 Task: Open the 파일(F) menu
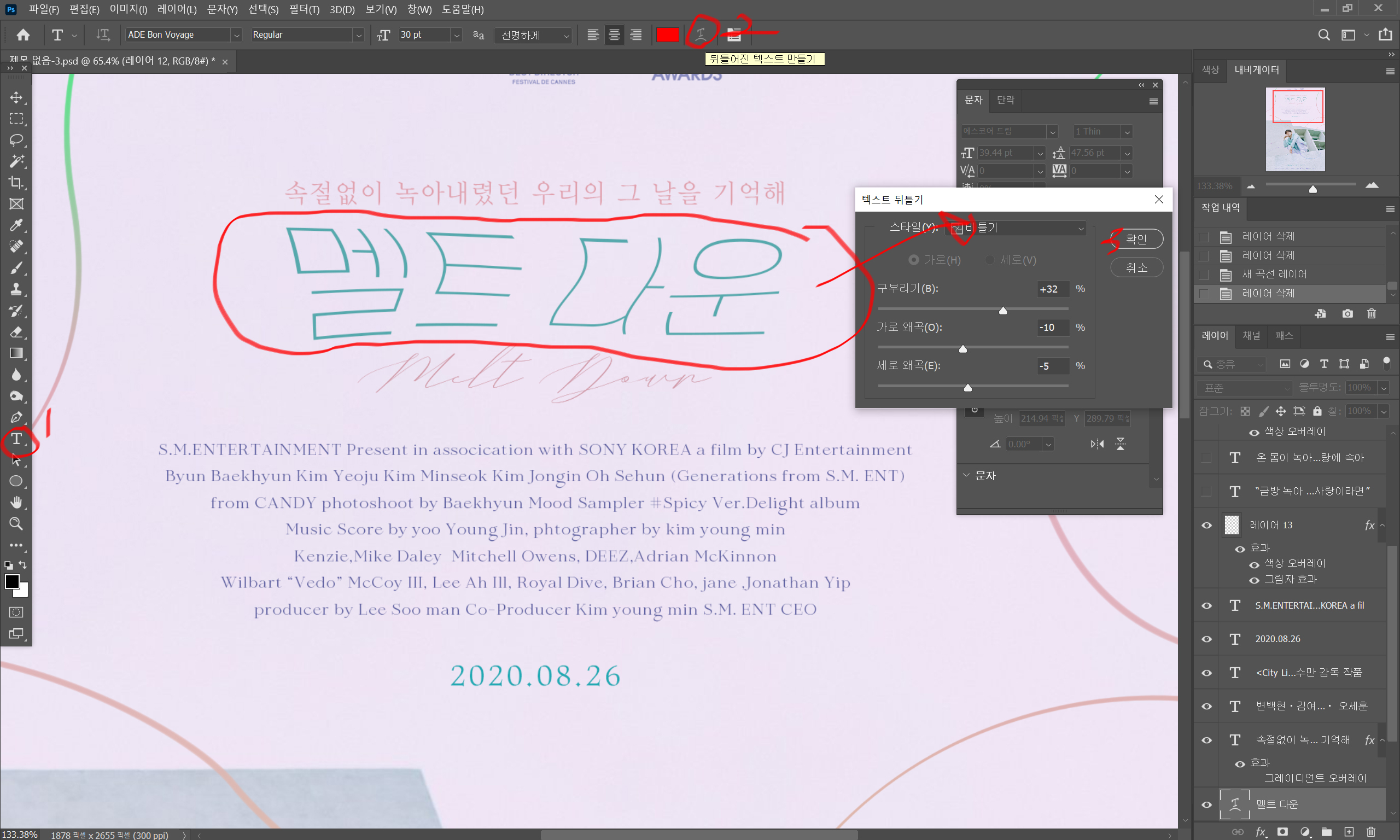pyautogui.click(x=44, y=9)
